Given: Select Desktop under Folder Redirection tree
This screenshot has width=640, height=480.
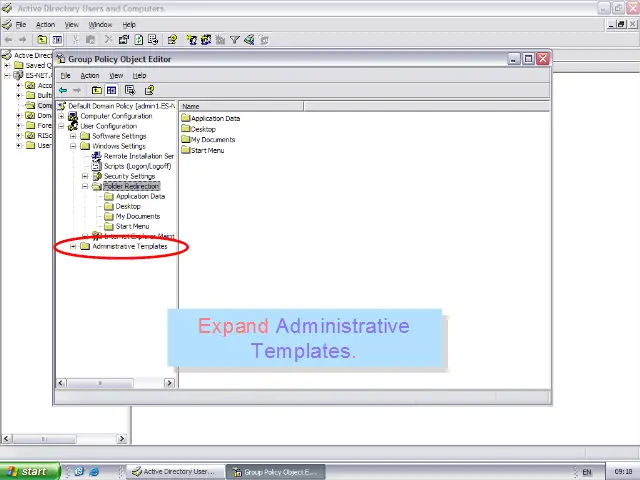Looking at the screenshot, I should pos(128,206).
